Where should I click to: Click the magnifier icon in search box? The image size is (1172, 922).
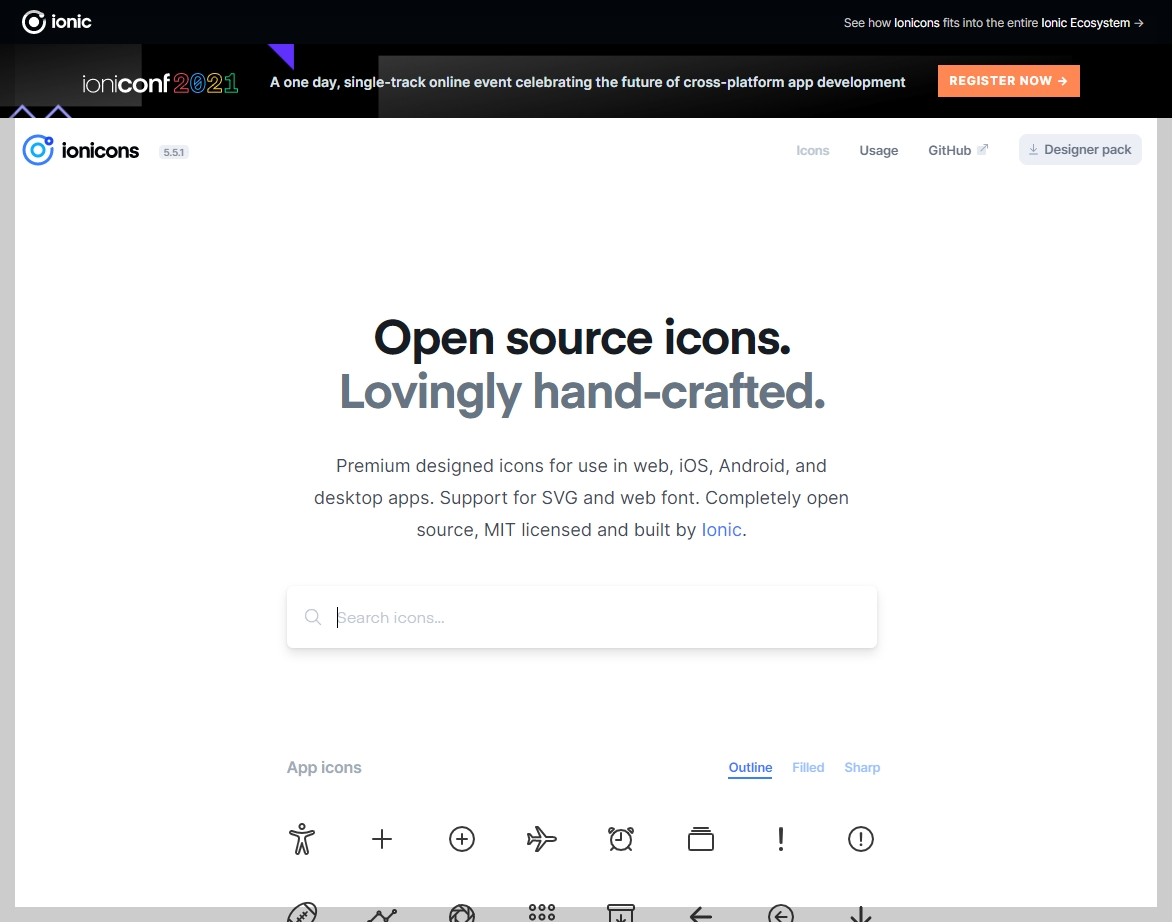312,616
